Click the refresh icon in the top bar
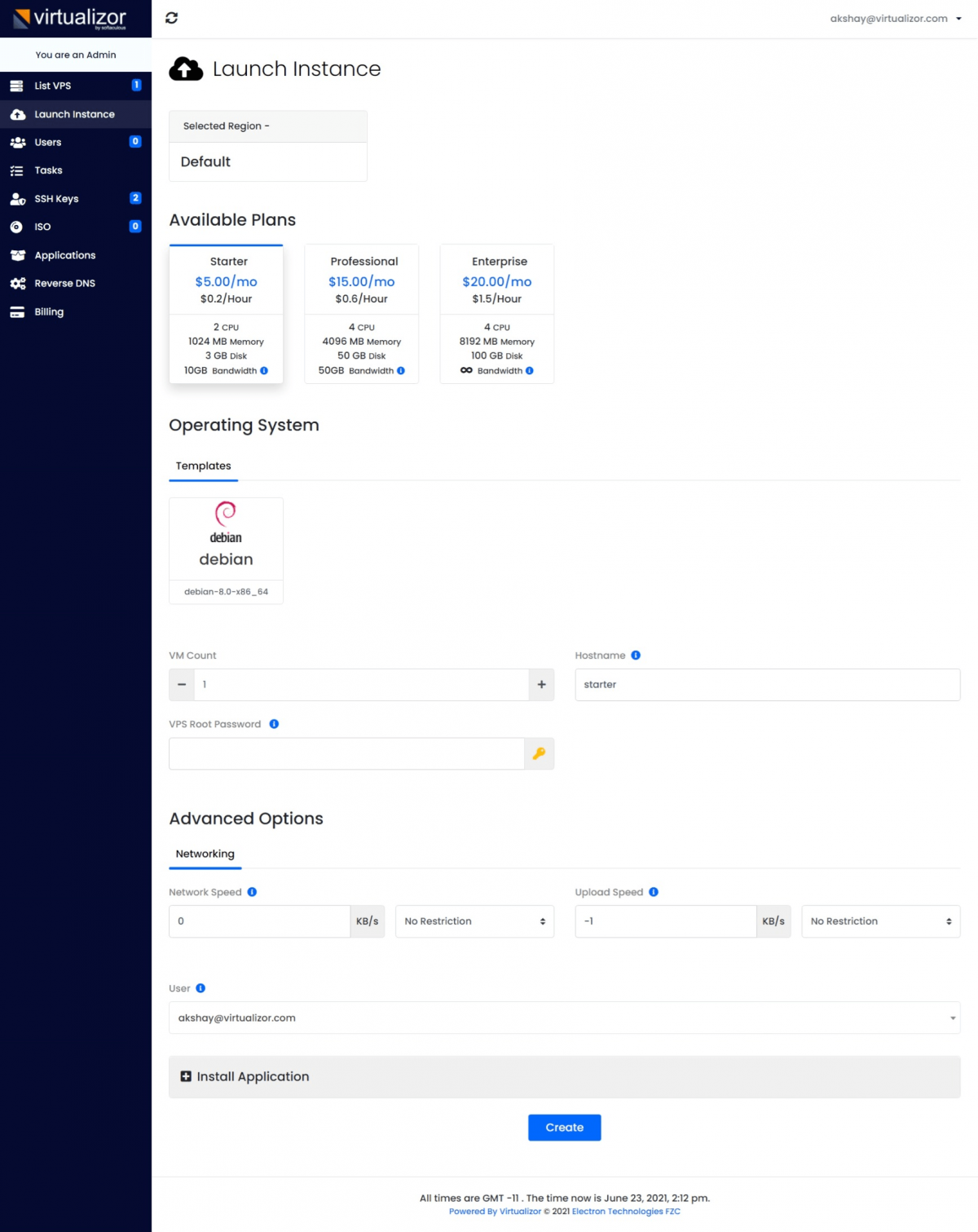The width and height of the screenshot is (978, 1232). click(171, 17)
